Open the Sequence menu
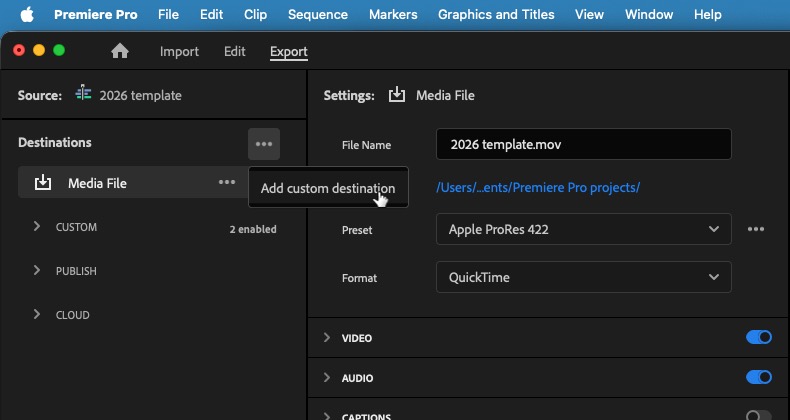 tap(318, 15)
